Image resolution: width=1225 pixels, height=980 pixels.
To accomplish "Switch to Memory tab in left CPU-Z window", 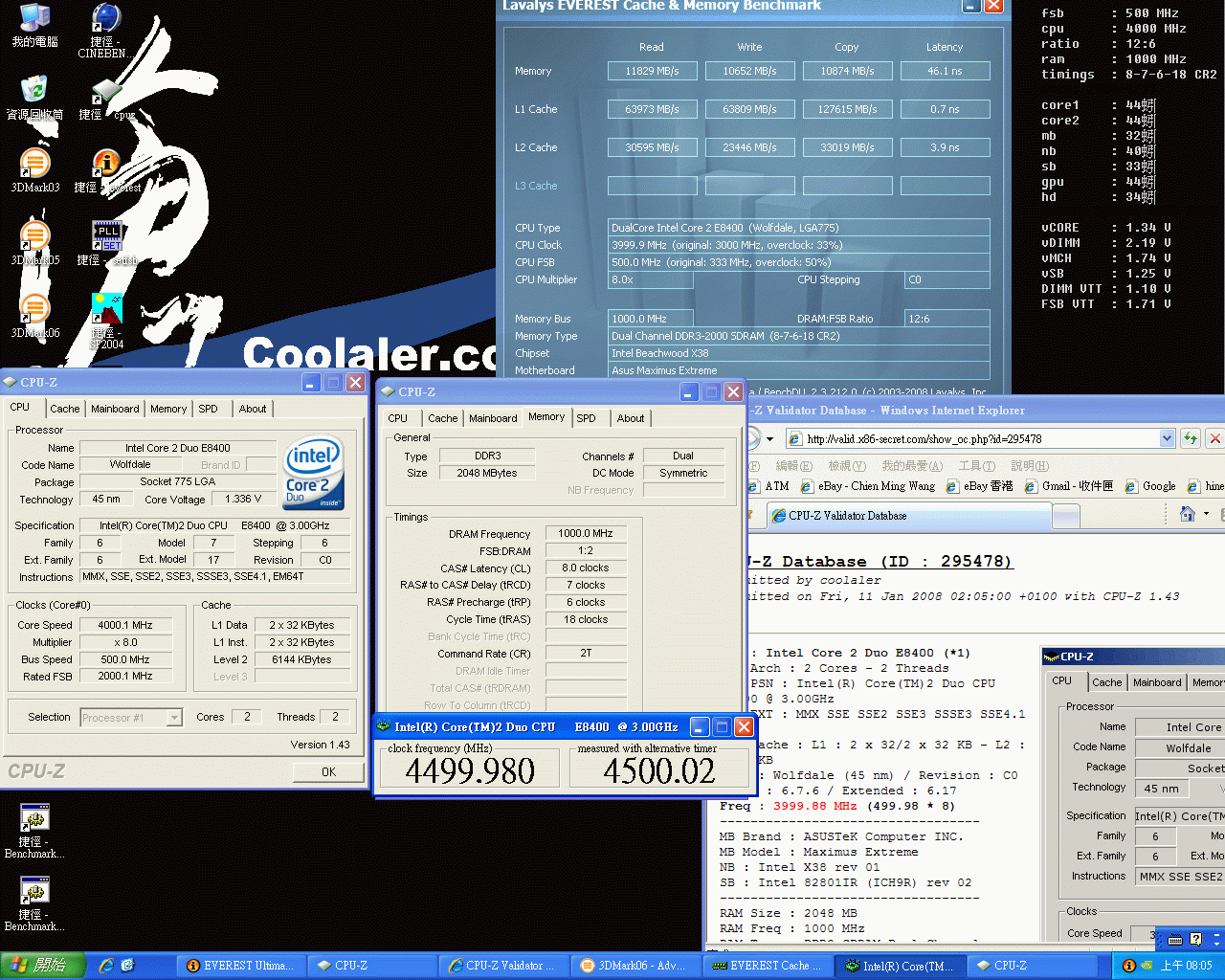I will pyautogui.click(x=168, y=409).
